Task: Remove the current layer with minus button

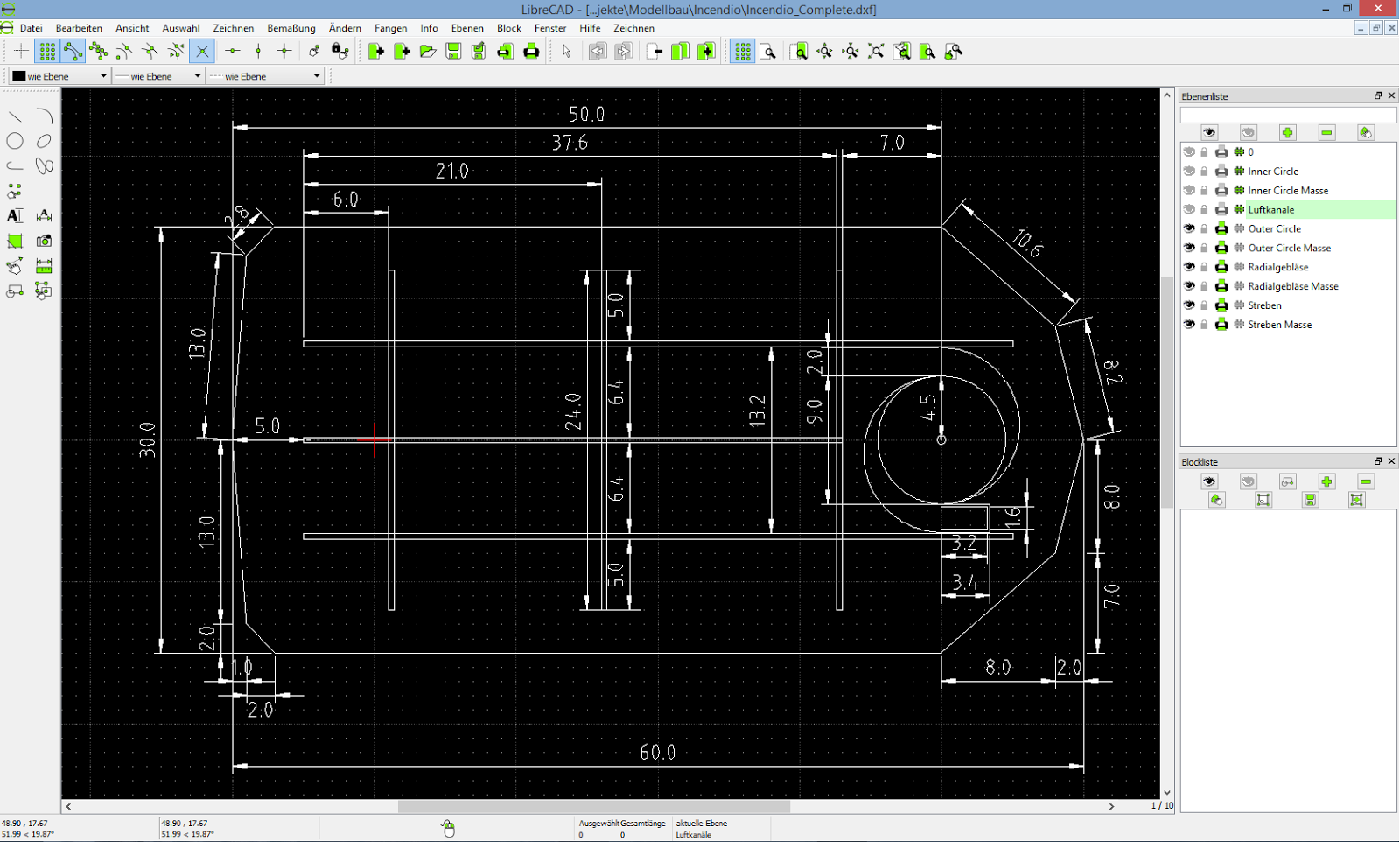Action: [x=1326, y=132]
